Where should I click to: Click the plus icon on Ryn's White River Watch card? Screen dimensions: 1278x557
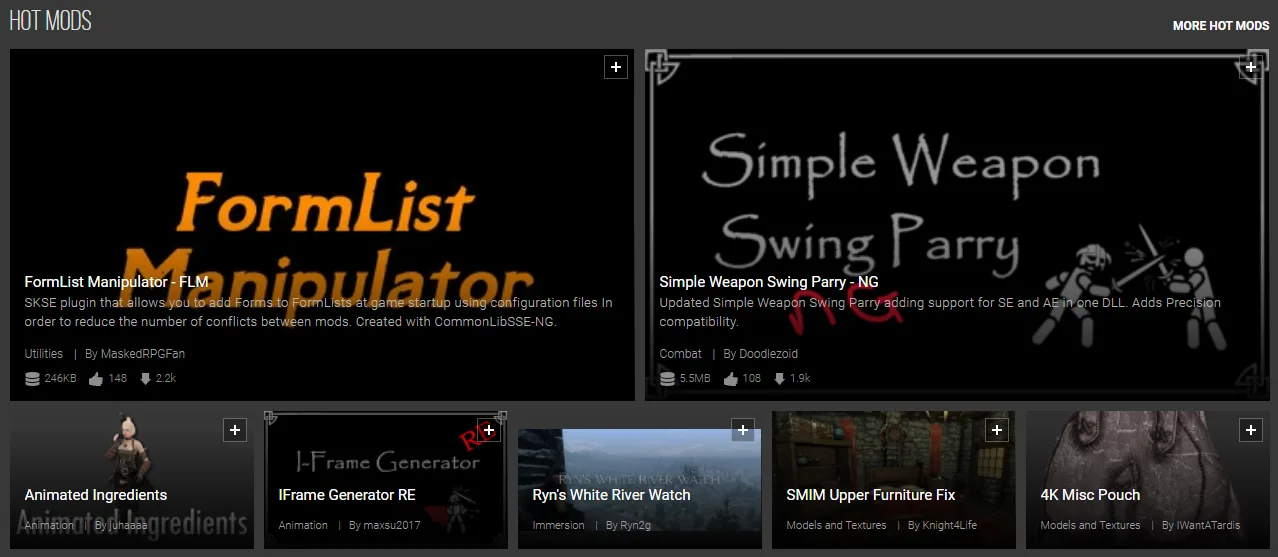click(x=742, y=430)
